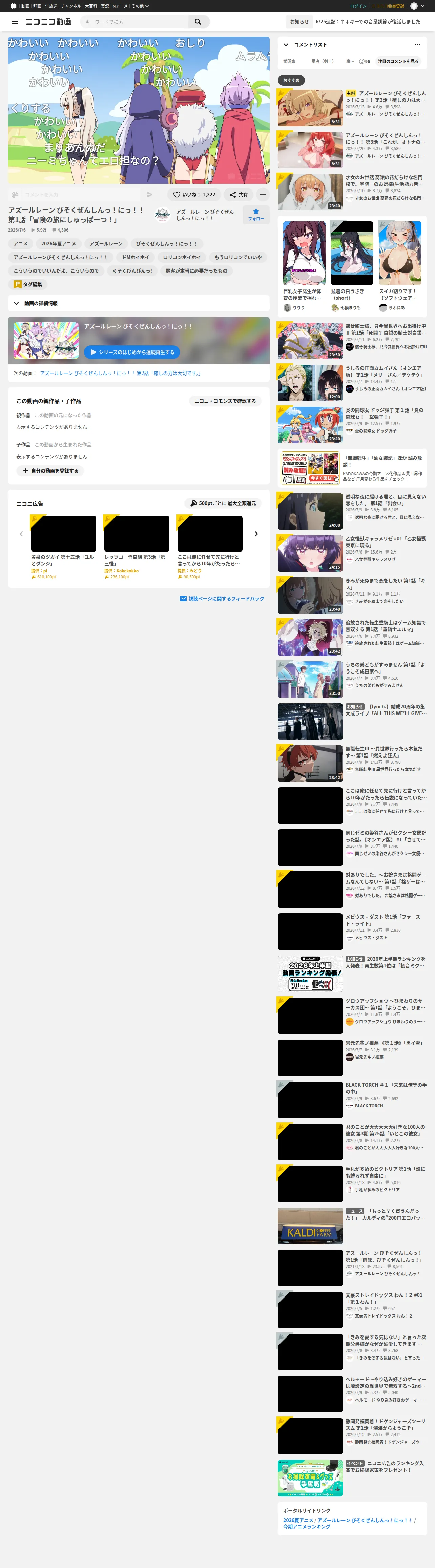Open 今期アニメランキング portal link
The height and width of the screenshot is (1568, 435).
pyautogui.click(x=307, y=1527)
